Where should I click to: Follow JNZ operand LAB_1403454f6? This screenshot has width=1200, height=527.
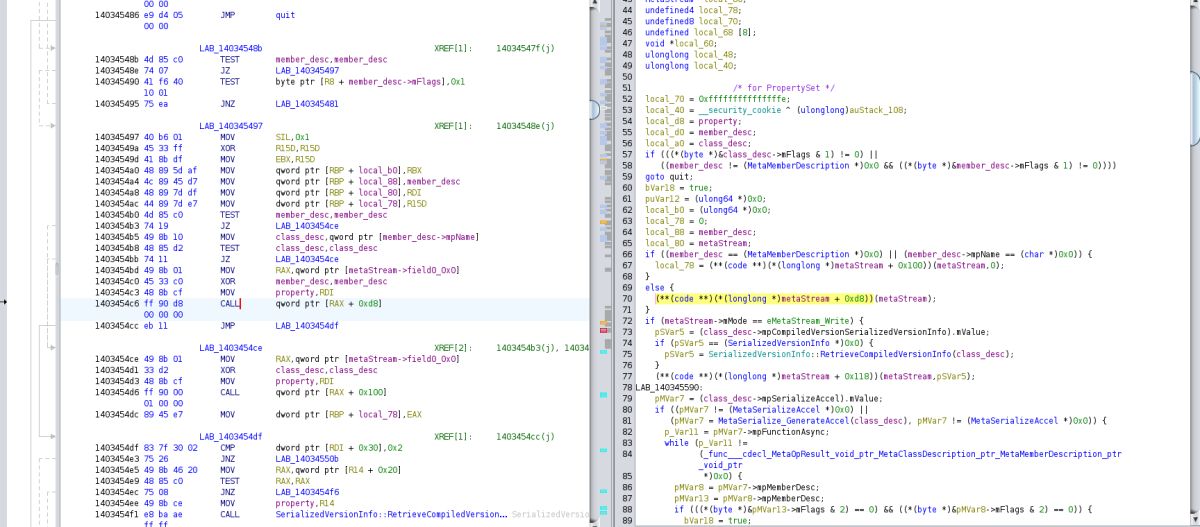[x=307, y=491]
